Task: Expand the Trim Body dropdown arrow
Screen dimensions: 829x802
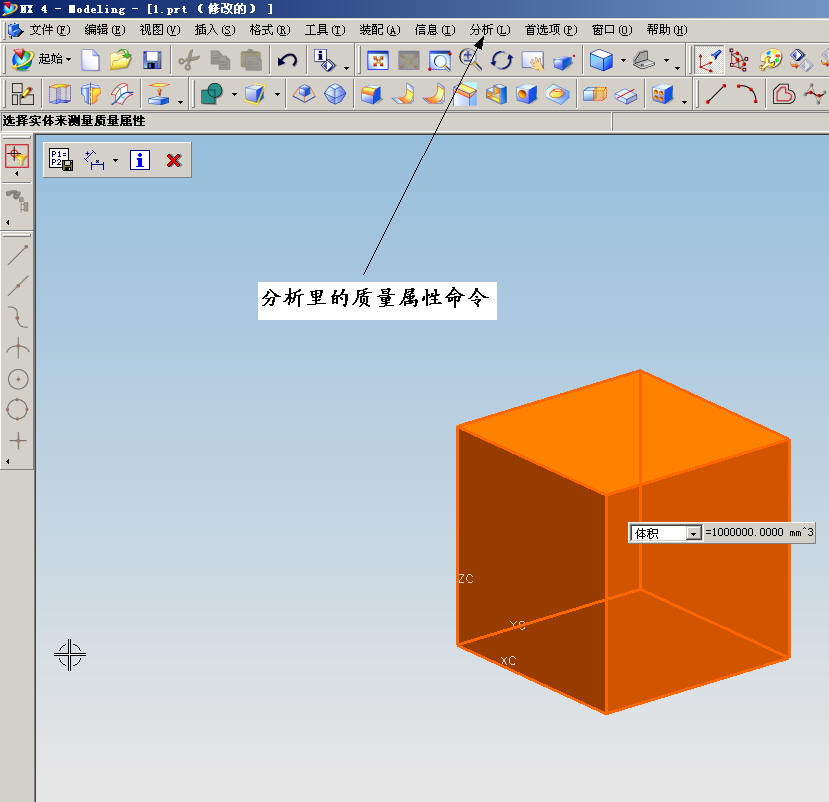Action: pos(278,95)
